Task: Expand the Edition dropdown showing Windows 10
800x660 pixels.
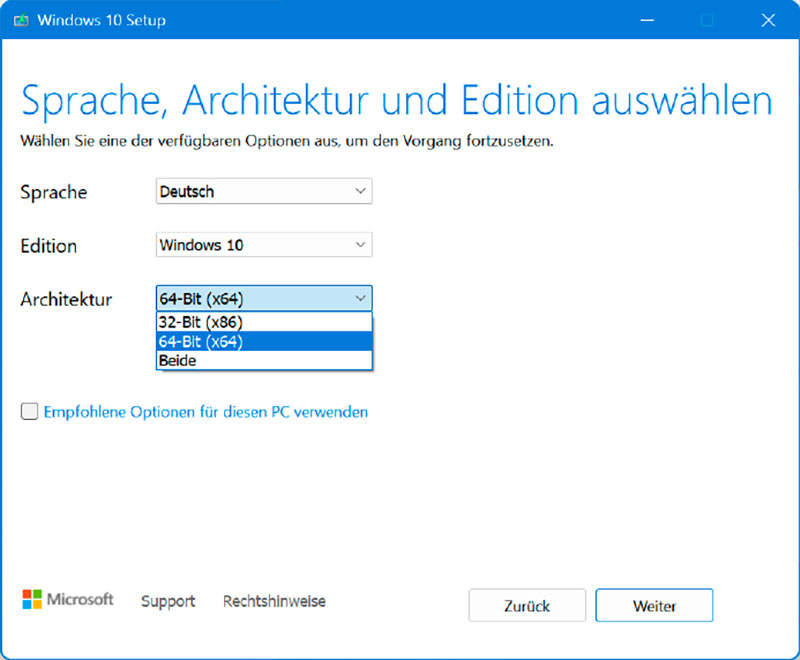Action: [x=264, y=245]
